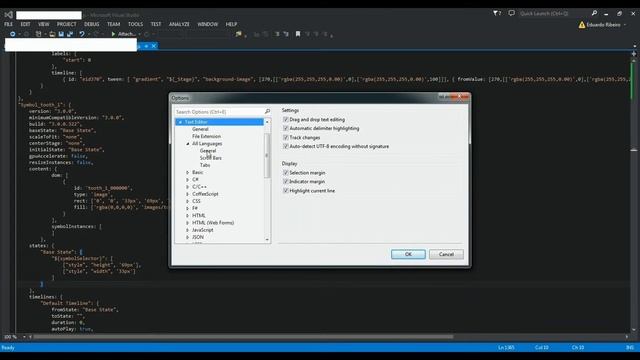Select File Extension in options tree
The image size is (640, 360).
point(207,136)
